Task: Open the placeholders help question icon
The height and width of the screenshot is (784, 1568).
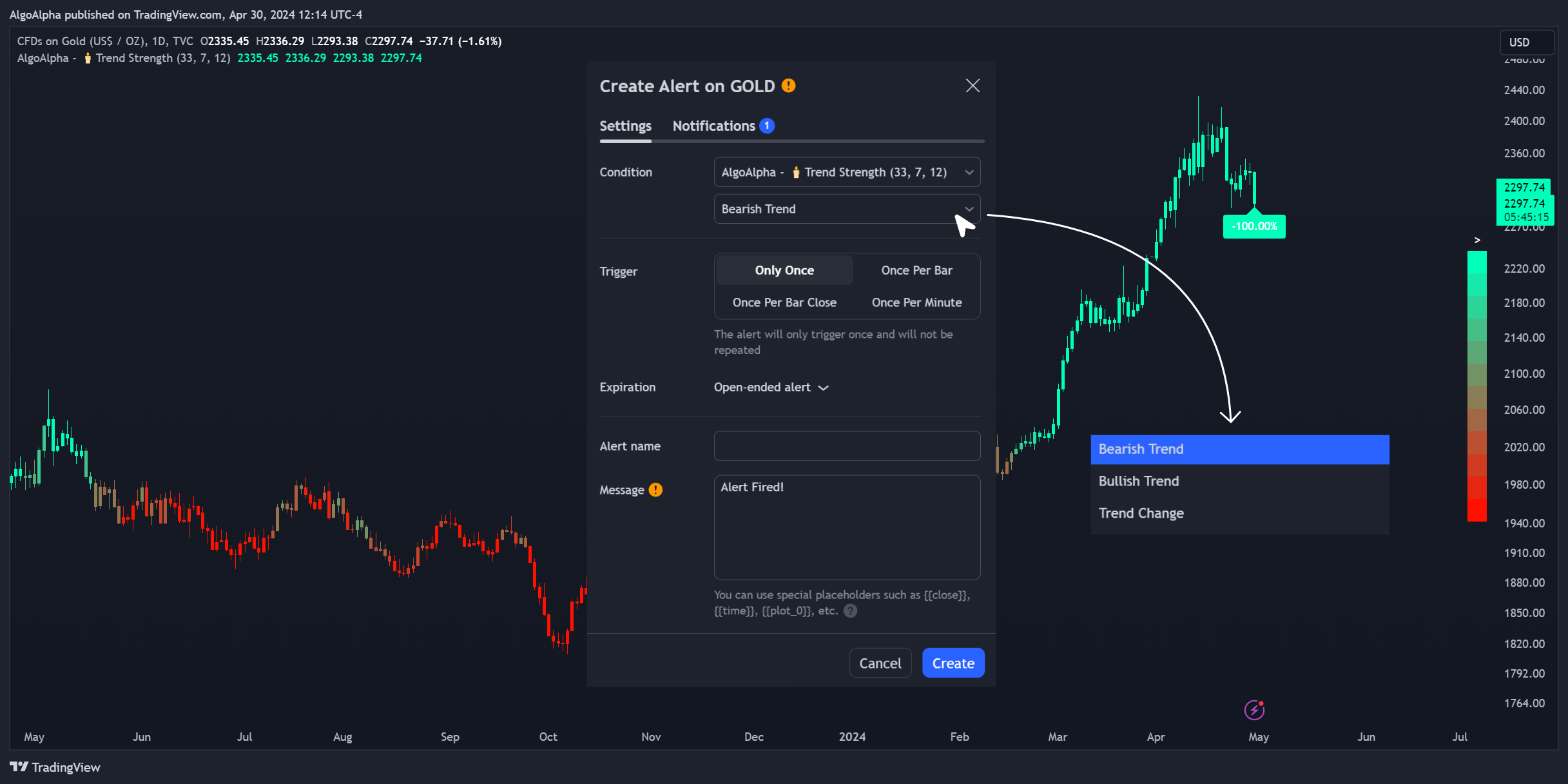Action: pos(851,611)
